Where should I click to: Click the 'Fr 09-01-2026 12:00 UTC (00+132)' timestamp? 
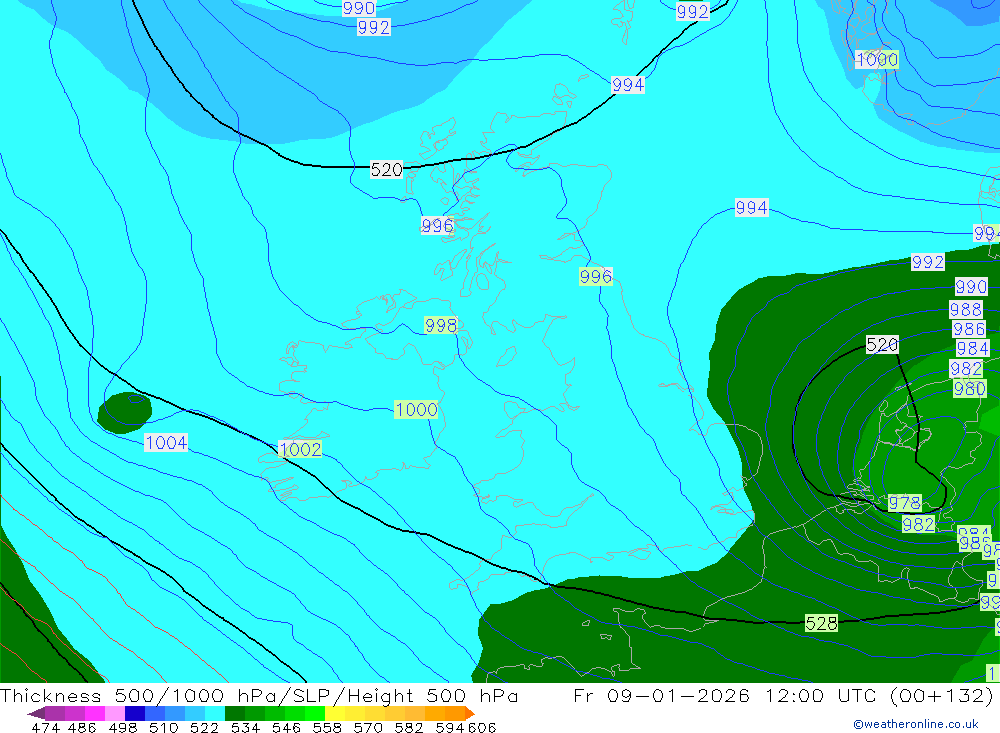coord(783,695)
